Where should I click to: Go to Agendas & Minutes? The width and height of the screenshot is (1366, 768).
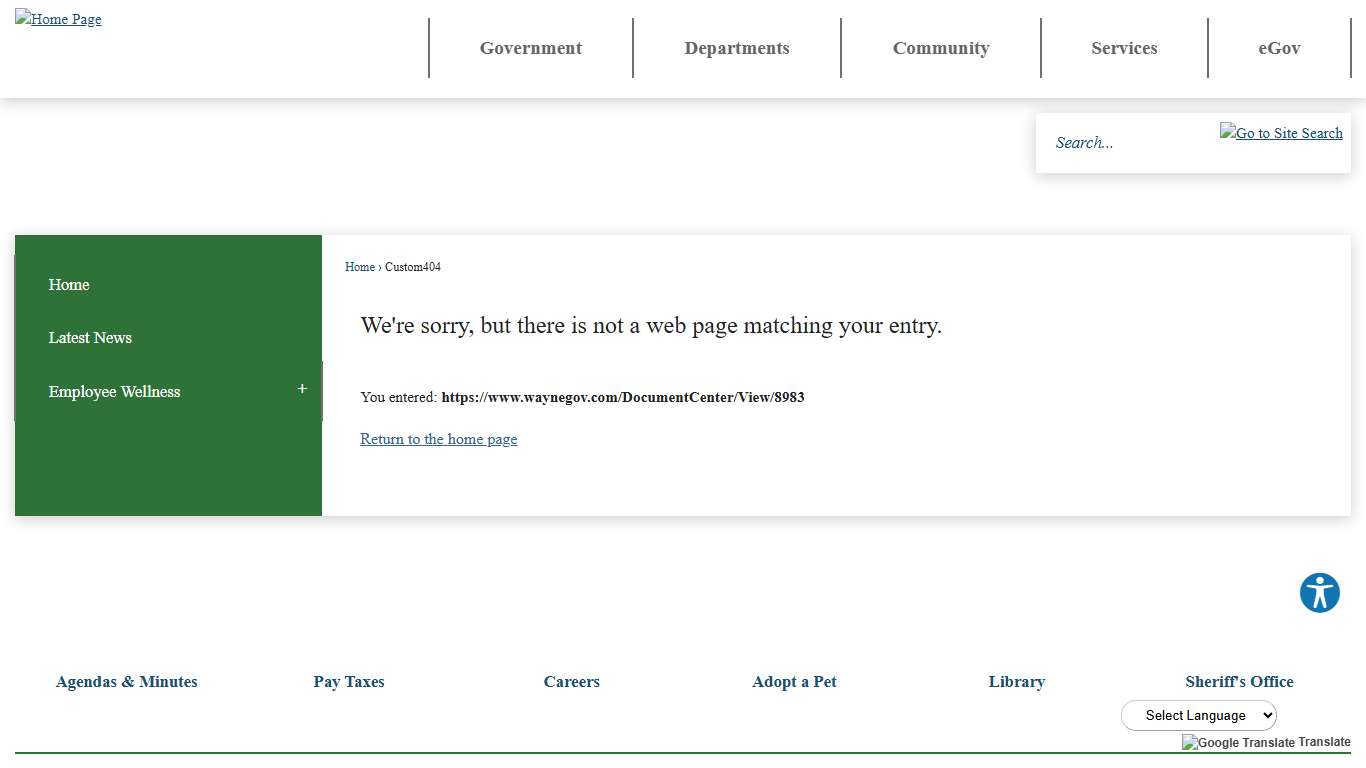coord(126,682)
